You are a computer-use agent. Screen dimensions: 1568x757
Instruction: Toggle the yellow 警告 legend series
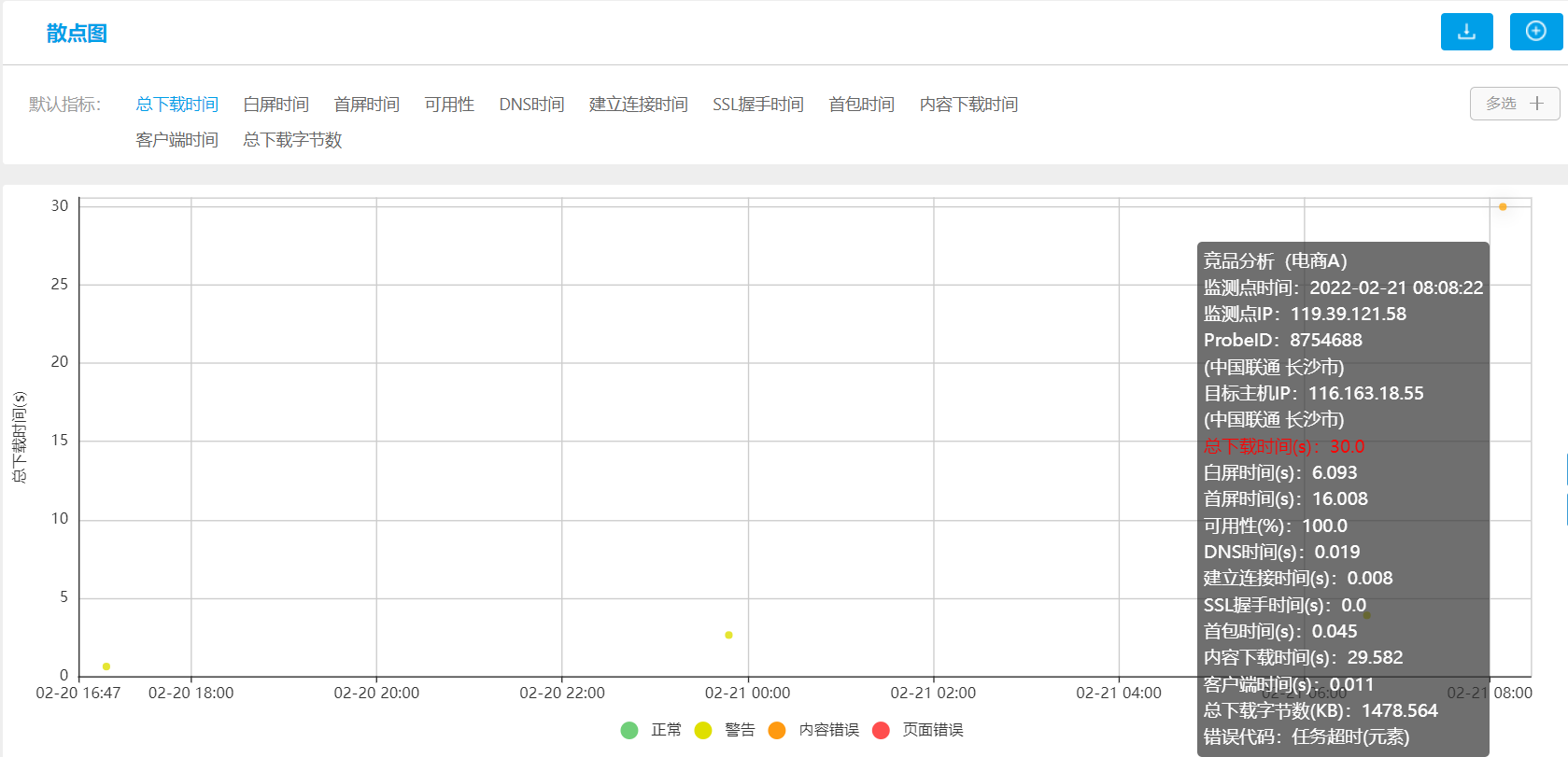pos(725,730)
